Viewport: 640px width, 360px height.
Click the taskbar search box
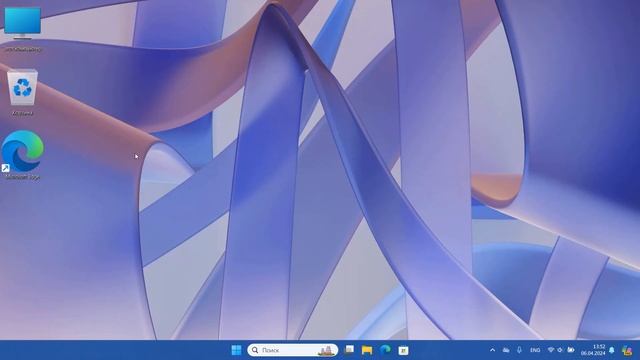293,350
